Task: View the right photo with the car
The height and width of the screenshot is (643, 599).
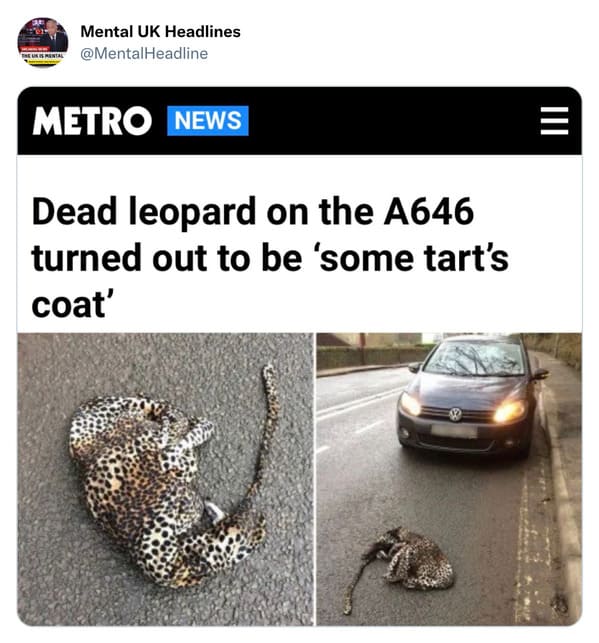Action: (449, 479)
